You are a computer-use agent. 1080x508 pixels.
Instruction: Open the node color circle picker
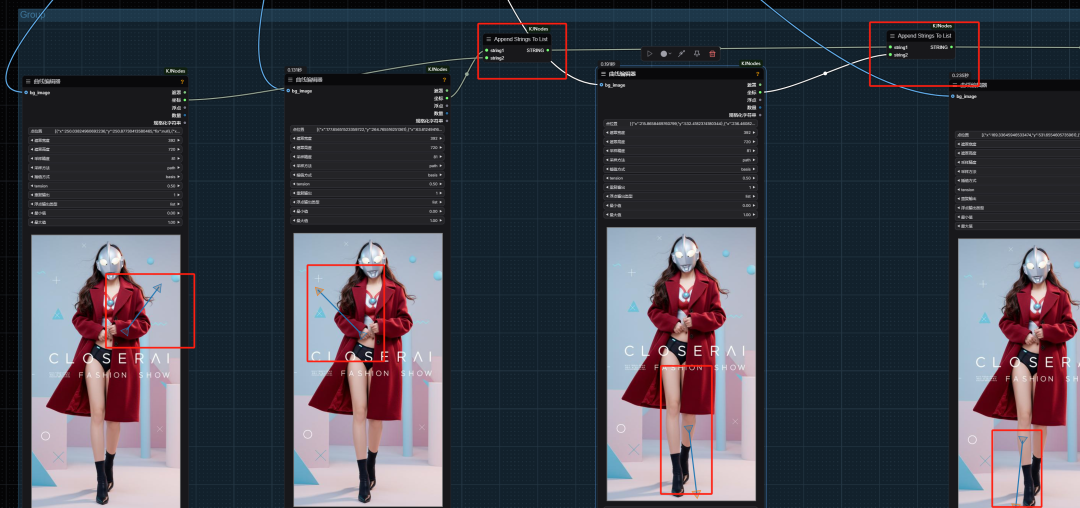tap(665, 53)
